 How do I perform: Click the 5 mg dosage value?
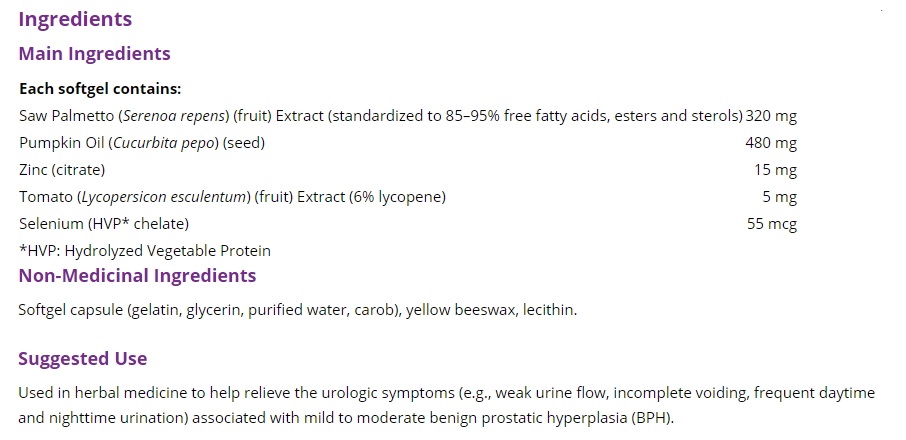click(780, 197)
